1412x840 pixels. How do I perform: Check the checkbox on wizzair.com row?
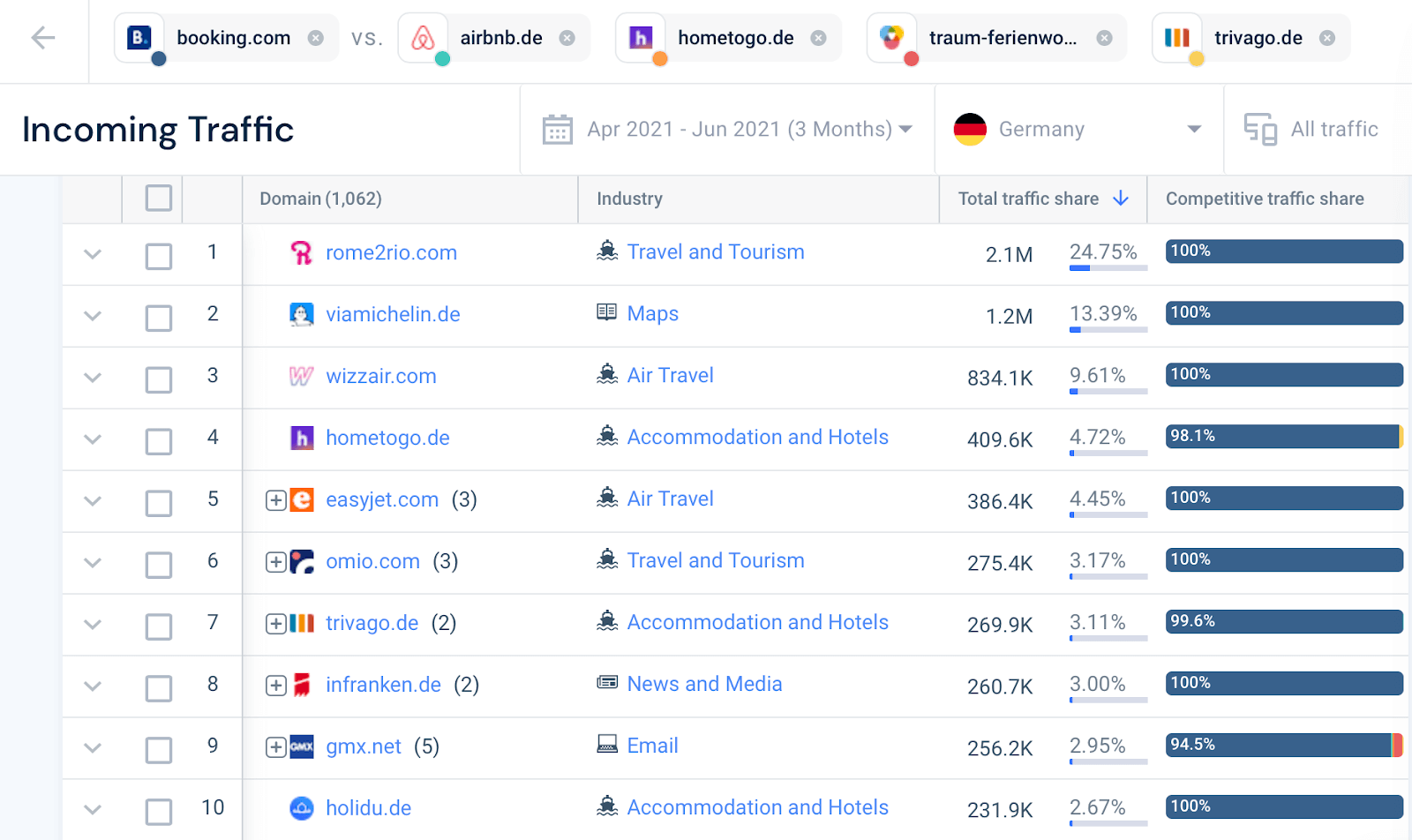(x=158, y=378)
